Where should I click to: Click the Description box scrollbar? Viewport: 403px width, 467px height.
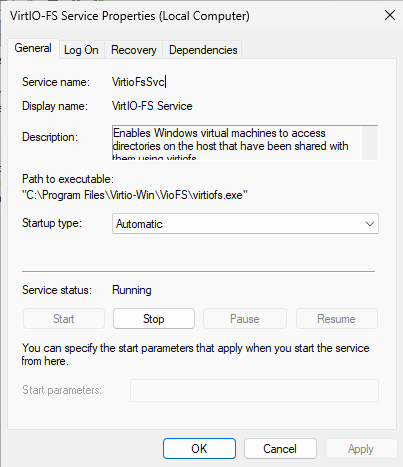tap(370, 143)
